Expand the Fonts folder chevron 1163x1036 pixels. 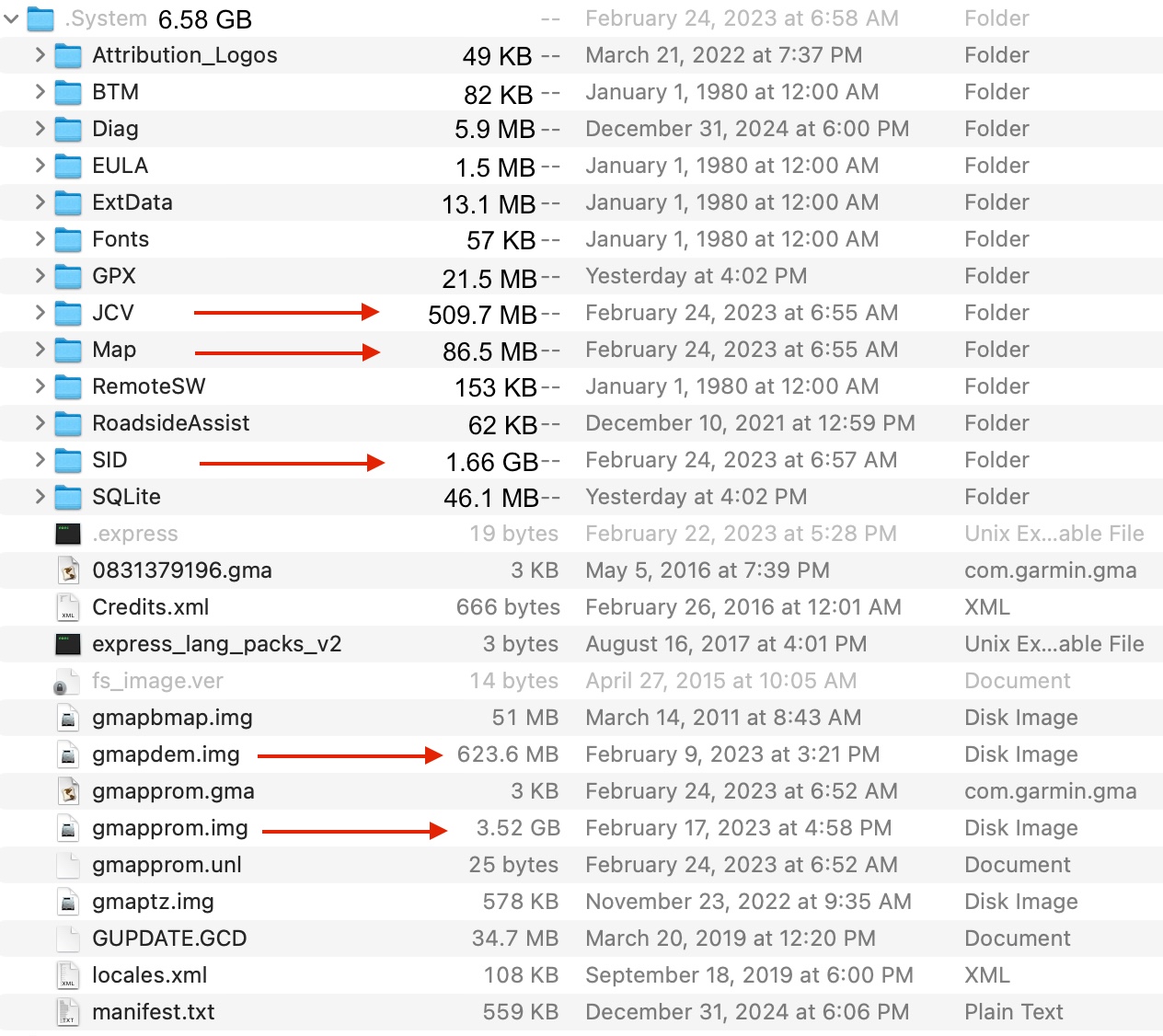point(40,239)
